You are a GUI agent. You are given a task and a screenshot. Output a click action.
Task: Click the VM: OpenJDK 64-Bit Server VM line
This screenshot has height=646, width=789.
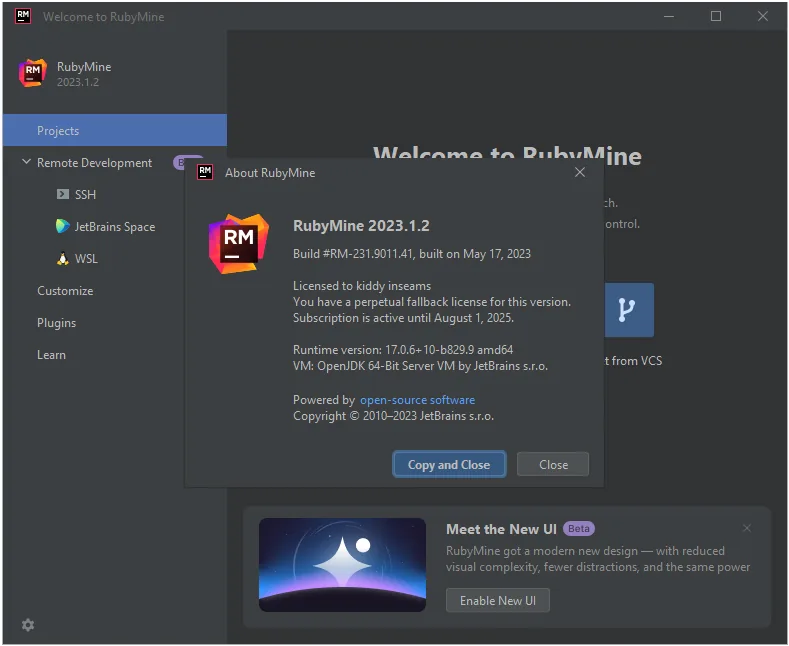pos(420,366)
